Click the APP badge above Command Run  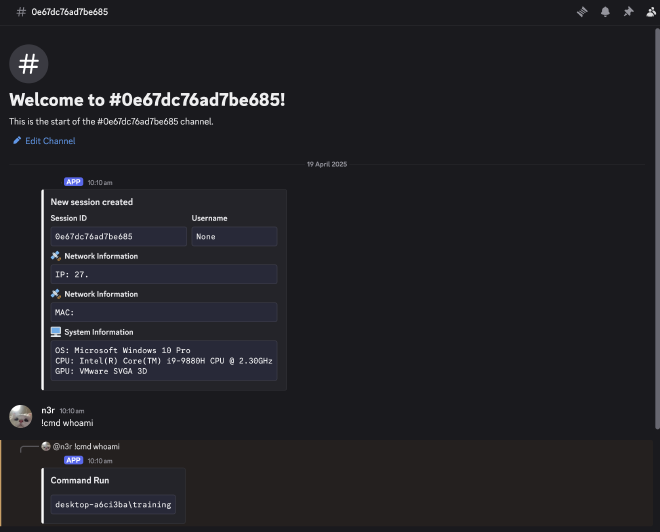[73, 460]
